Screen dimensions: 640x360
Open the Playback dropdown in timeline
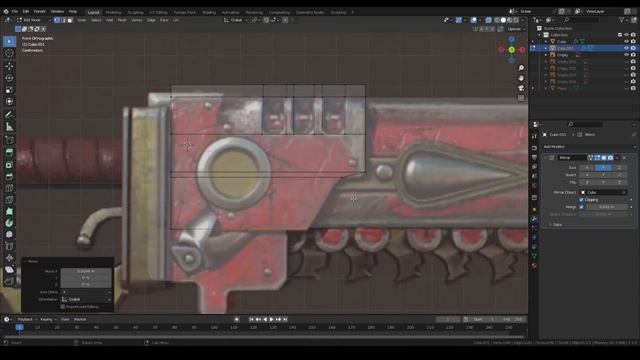point(27,319)
